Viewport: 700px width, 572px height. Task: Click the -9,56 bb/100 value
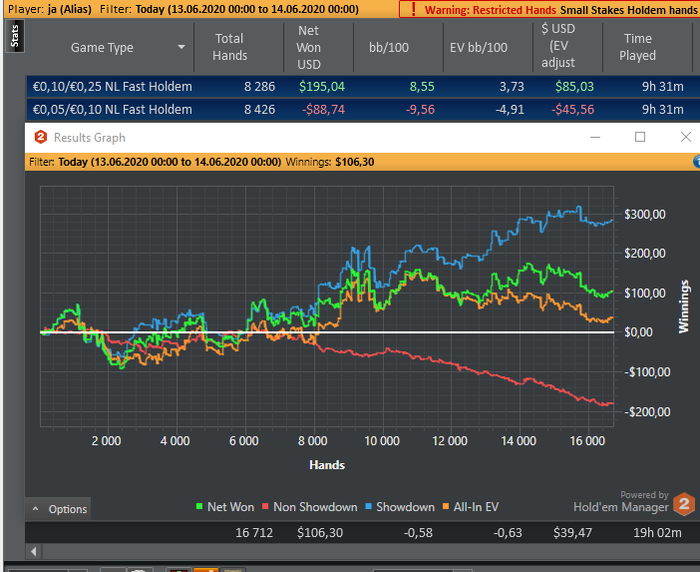click(420, 110)
